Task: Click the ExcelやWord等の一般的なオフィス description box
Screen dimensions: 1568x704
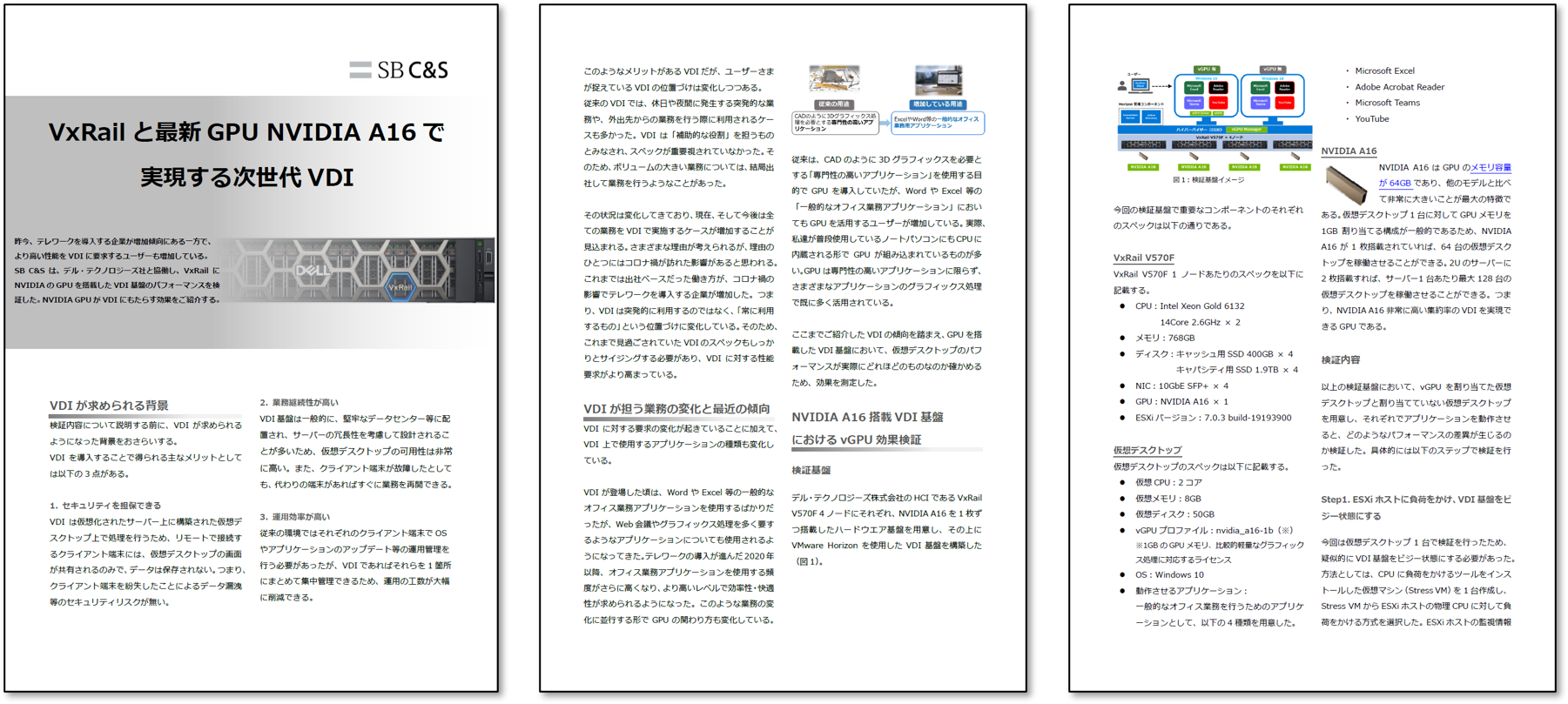Action: 937,123
